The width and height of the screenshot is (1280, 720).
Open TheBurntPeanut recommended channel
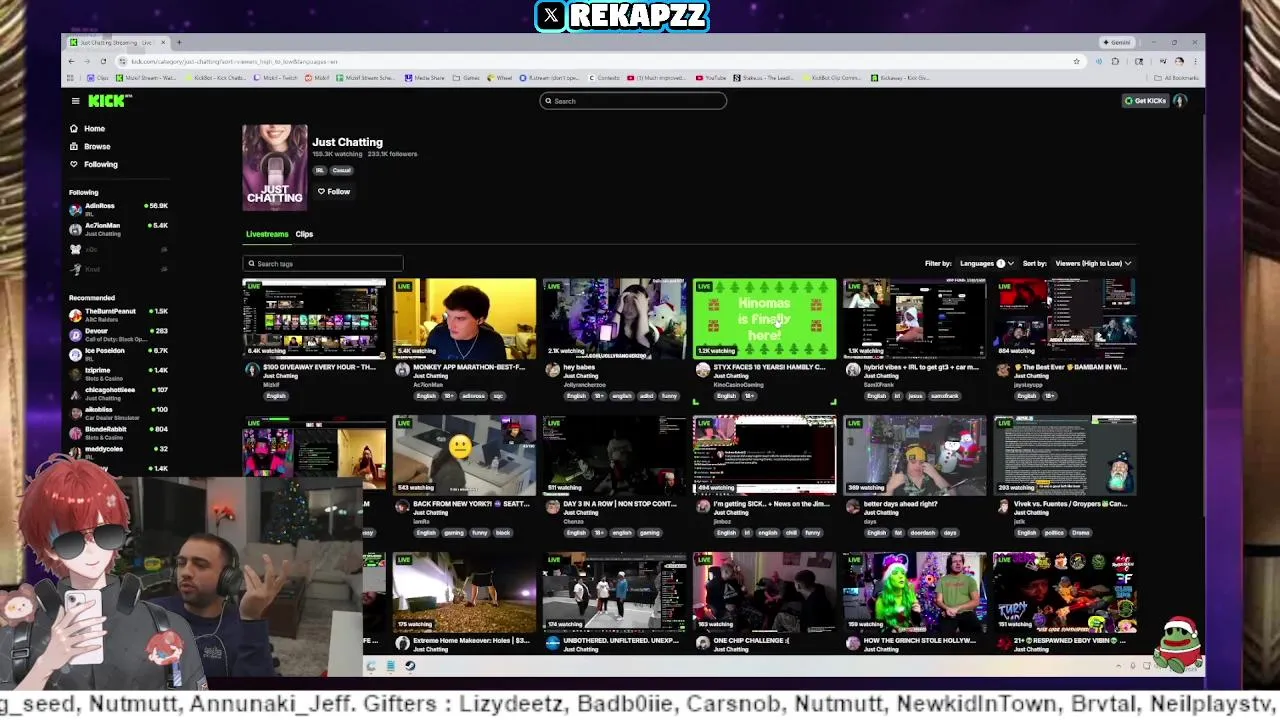[118, 315]
